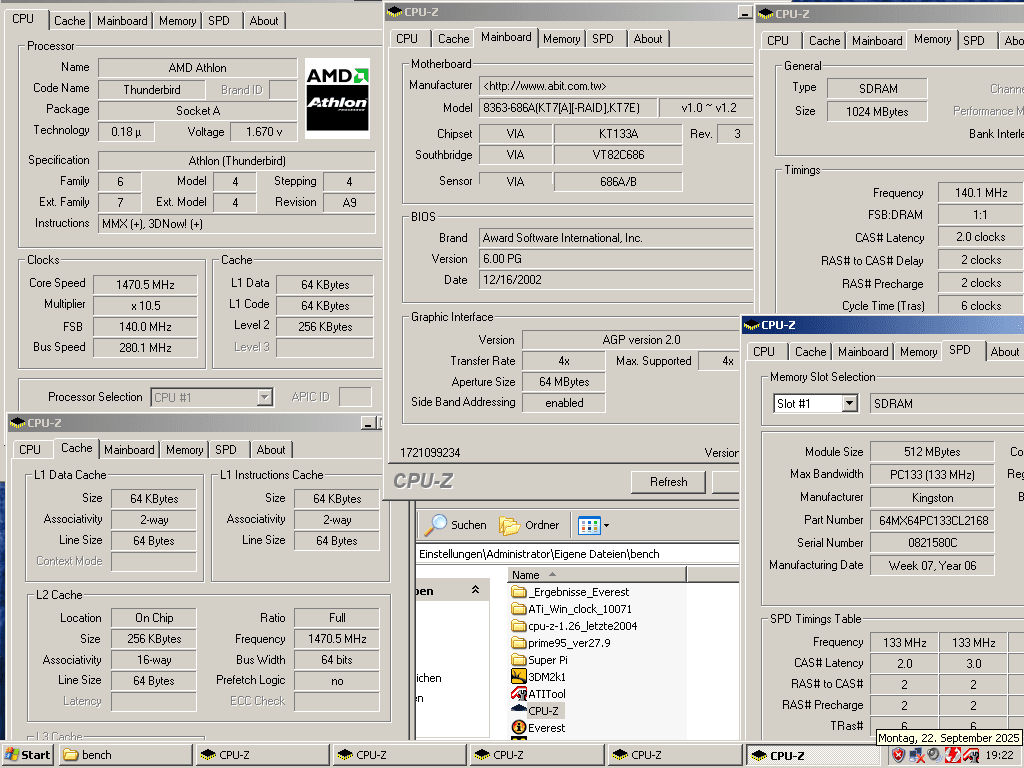
Task: Switch to SPD tab in Mainboard window
Action: click(603, 39)
